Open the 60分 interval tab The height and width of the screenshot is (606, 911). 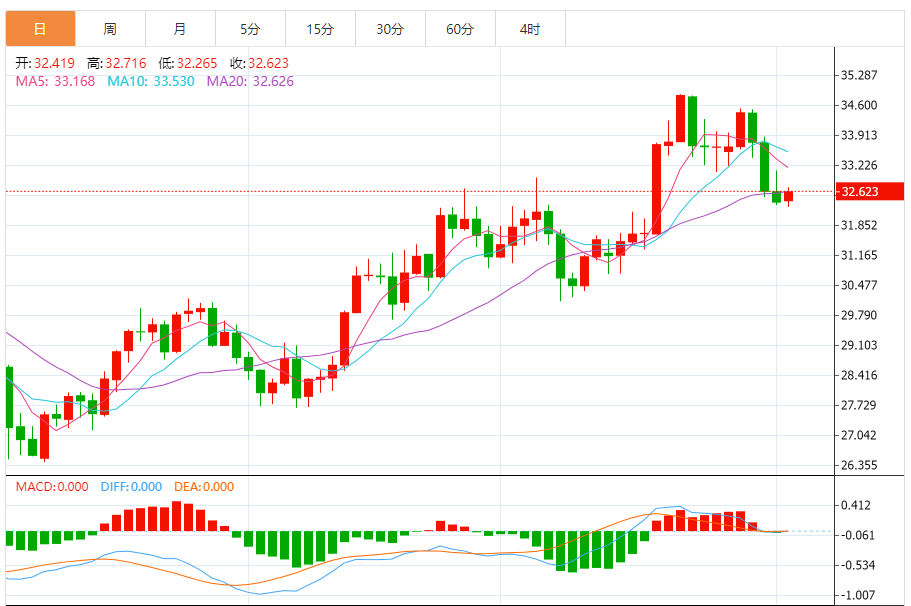pyautogui.click(x=460, y=28)
